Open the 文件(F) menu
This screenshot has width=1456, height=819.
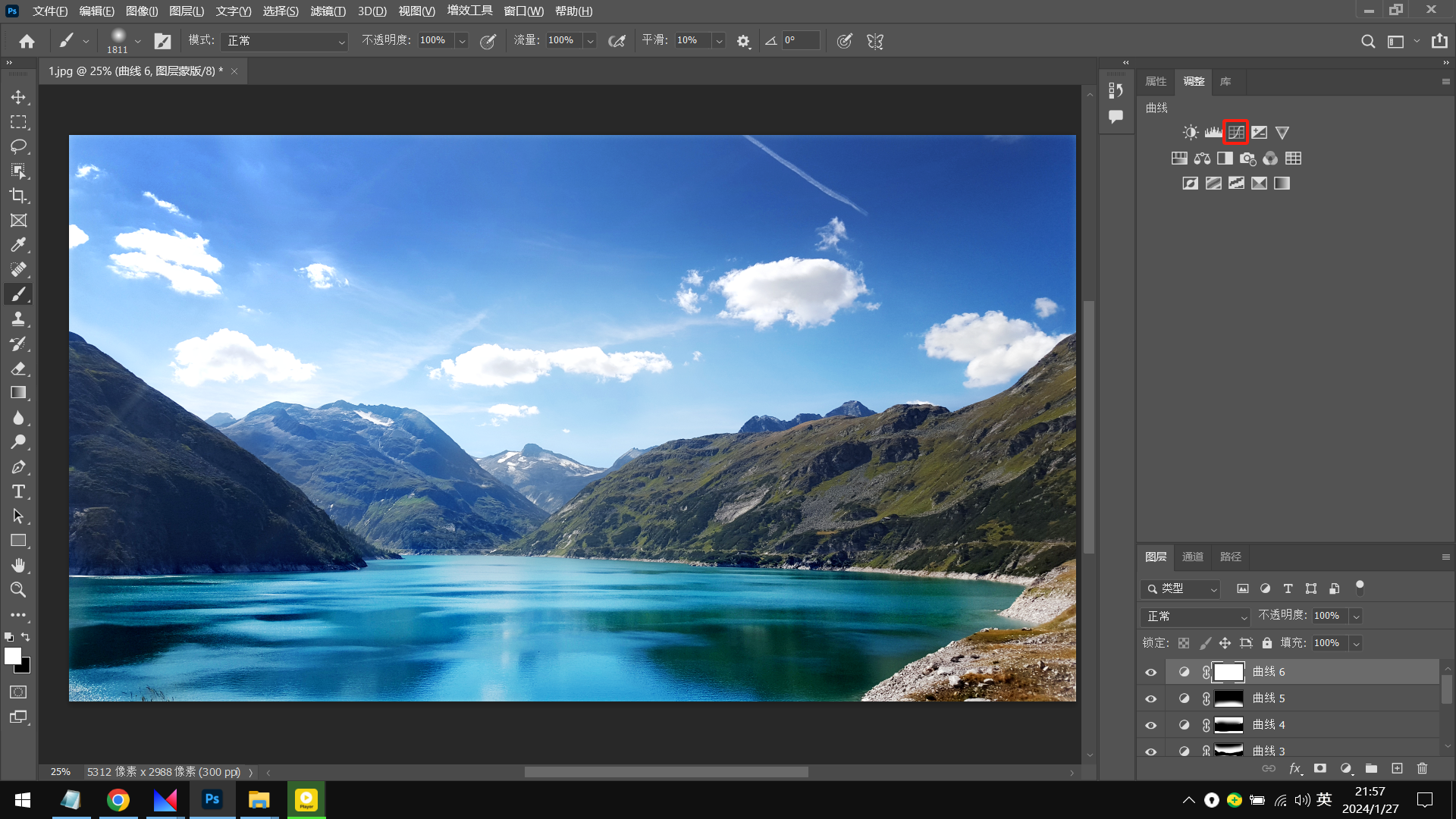50,11
